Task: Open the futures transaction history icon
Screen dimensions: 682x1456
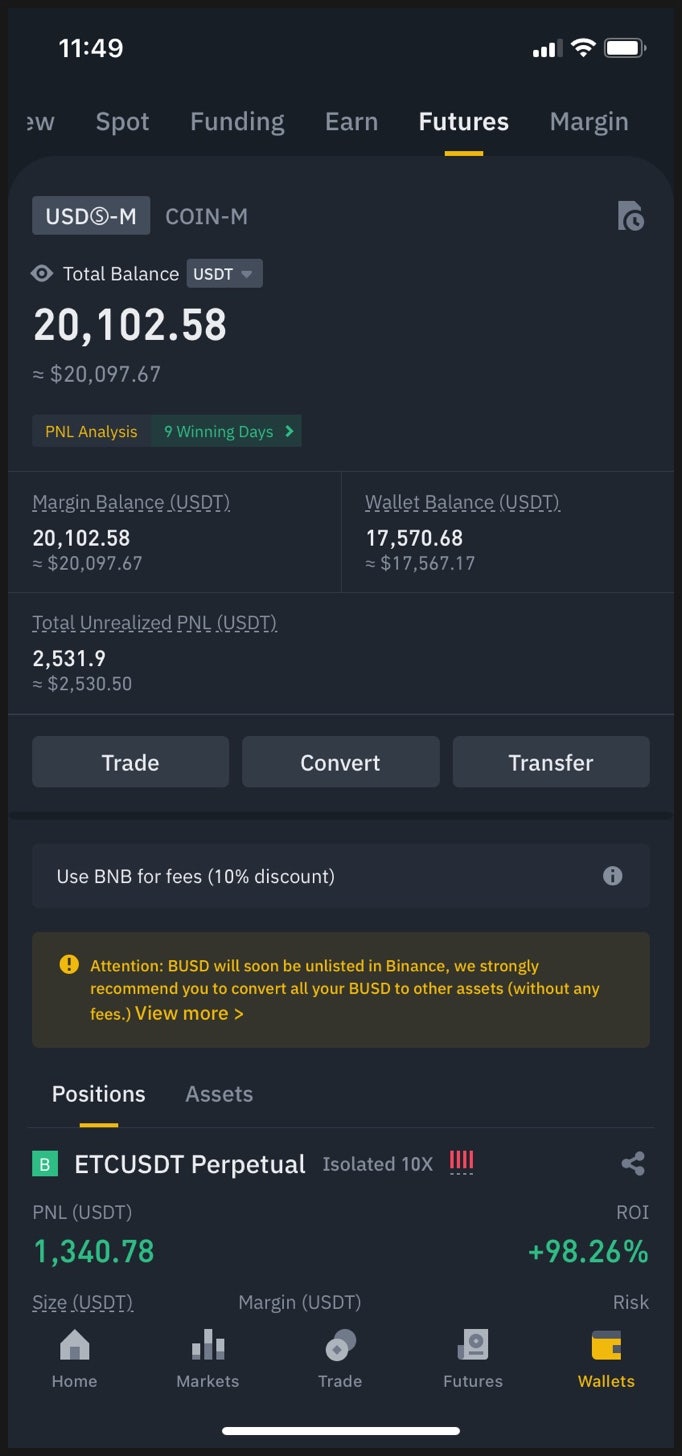Action: [630, 216]
